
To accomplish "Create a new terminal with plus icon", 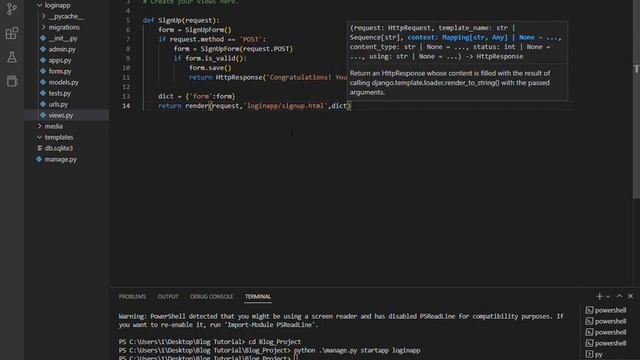I will click(599, 296).
